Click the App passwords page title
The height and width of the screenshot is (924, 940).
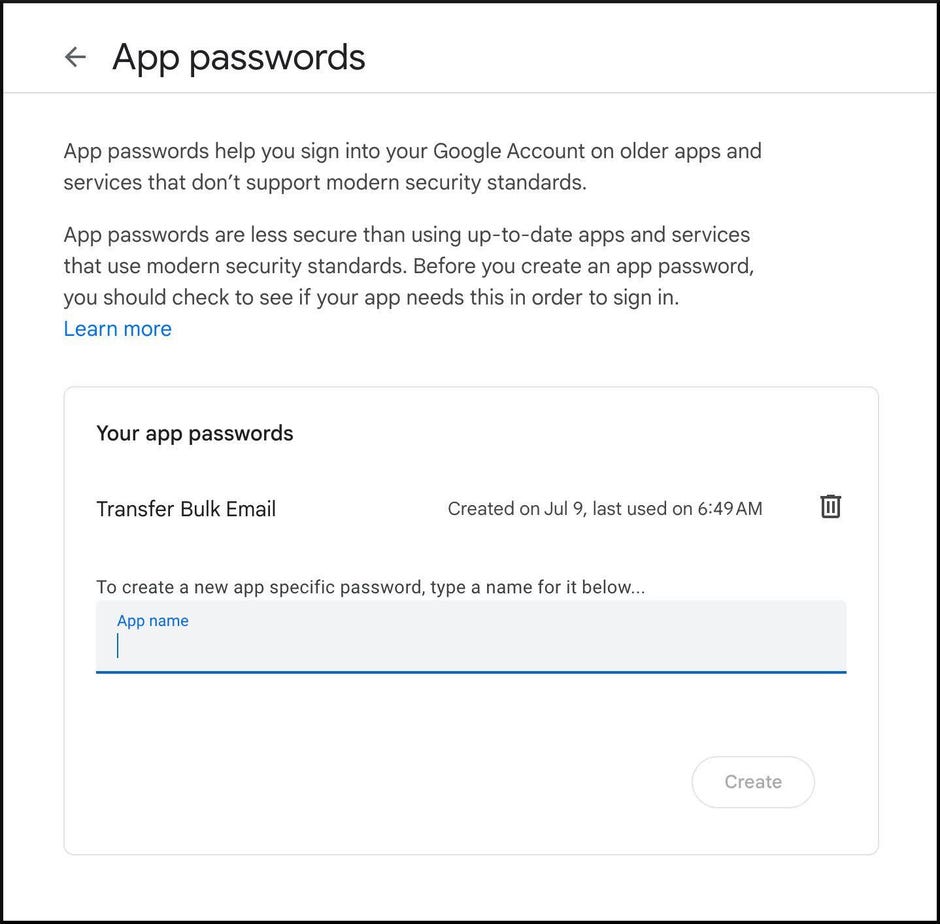(238, 57)
